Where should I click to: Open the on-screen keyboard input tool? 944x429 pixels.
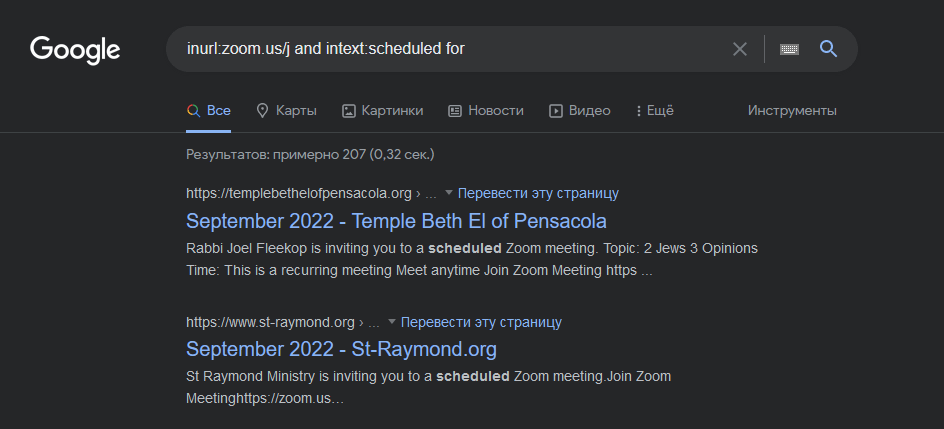click(x=789, y=49)
